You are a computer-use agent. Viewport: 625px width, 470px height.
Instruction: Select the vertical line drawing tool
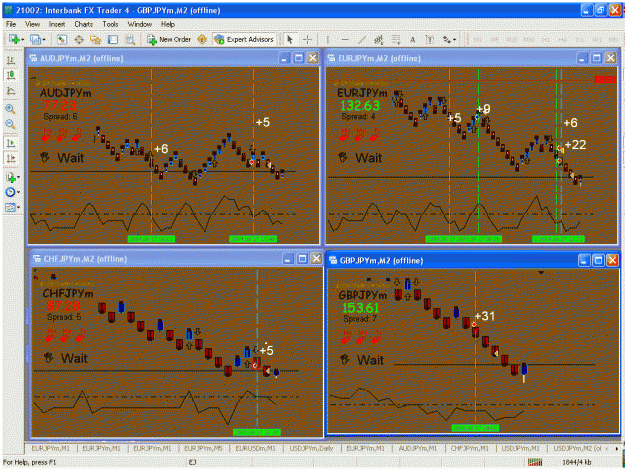coord(328,39)
